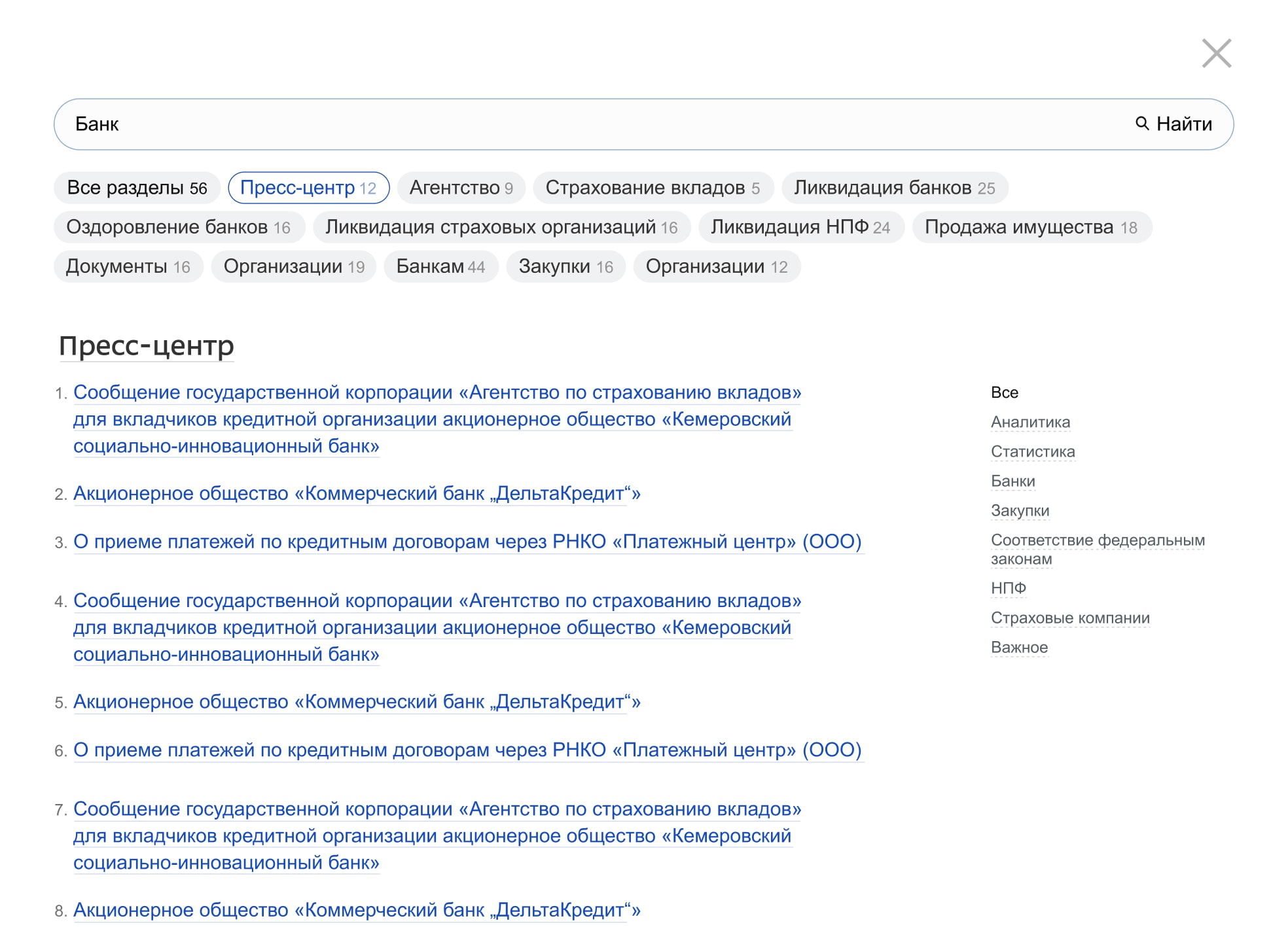Select Оздоровление банков 16 filter

179,228
